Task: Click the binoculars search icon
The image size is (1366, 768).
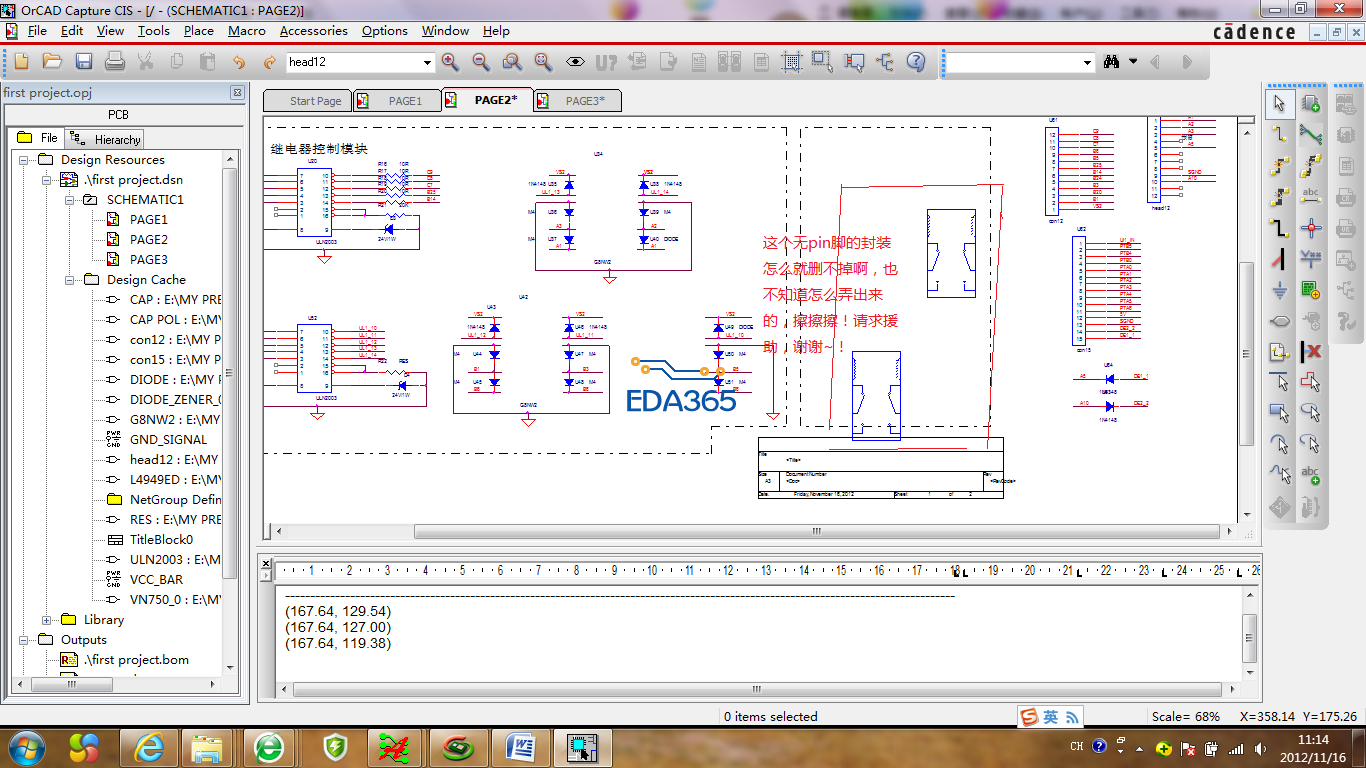Action: (1111, 62)
